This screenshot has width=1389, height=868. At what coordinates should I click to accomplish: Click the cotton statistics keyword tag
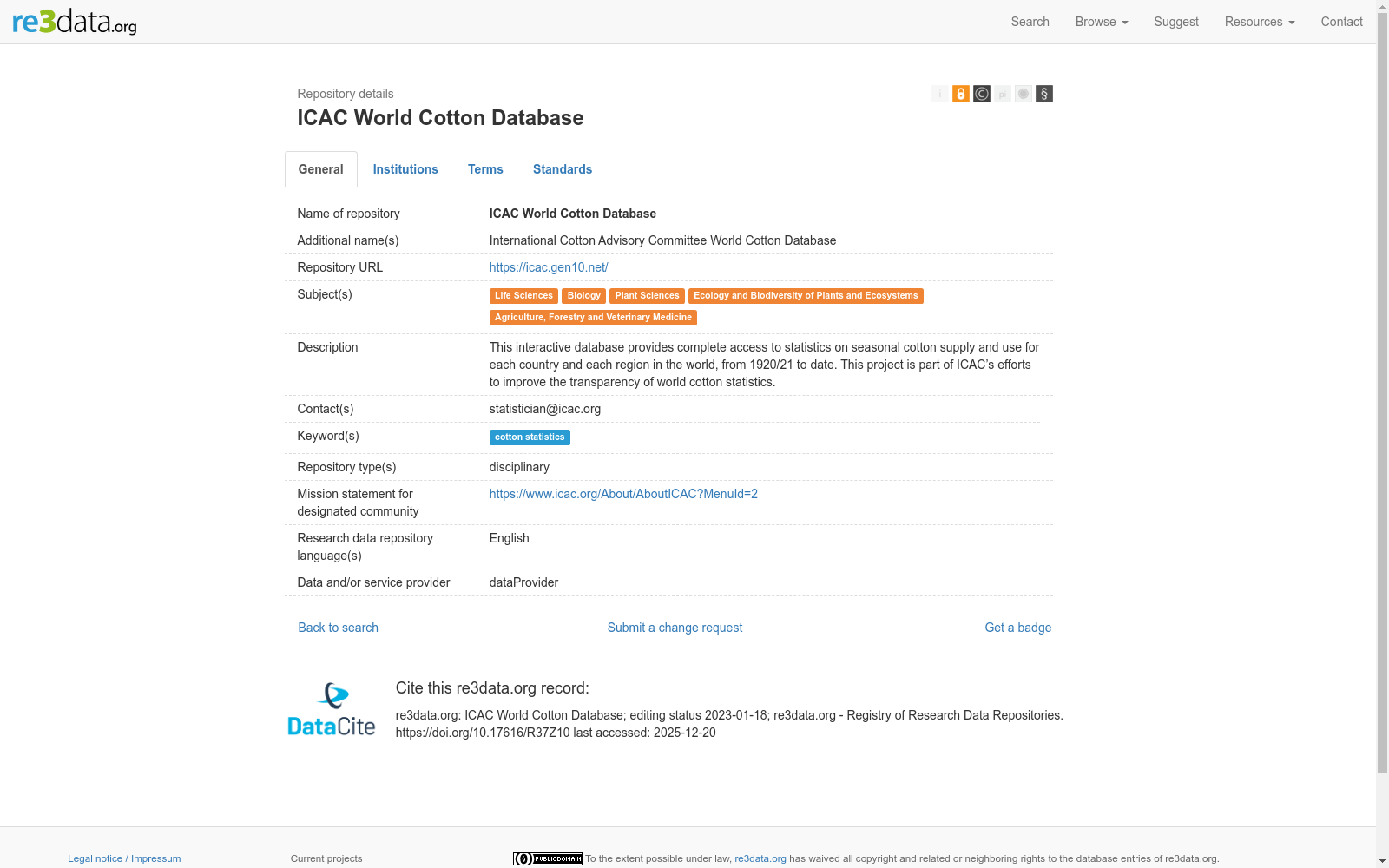pyautogui.click(x=530, y=437)
